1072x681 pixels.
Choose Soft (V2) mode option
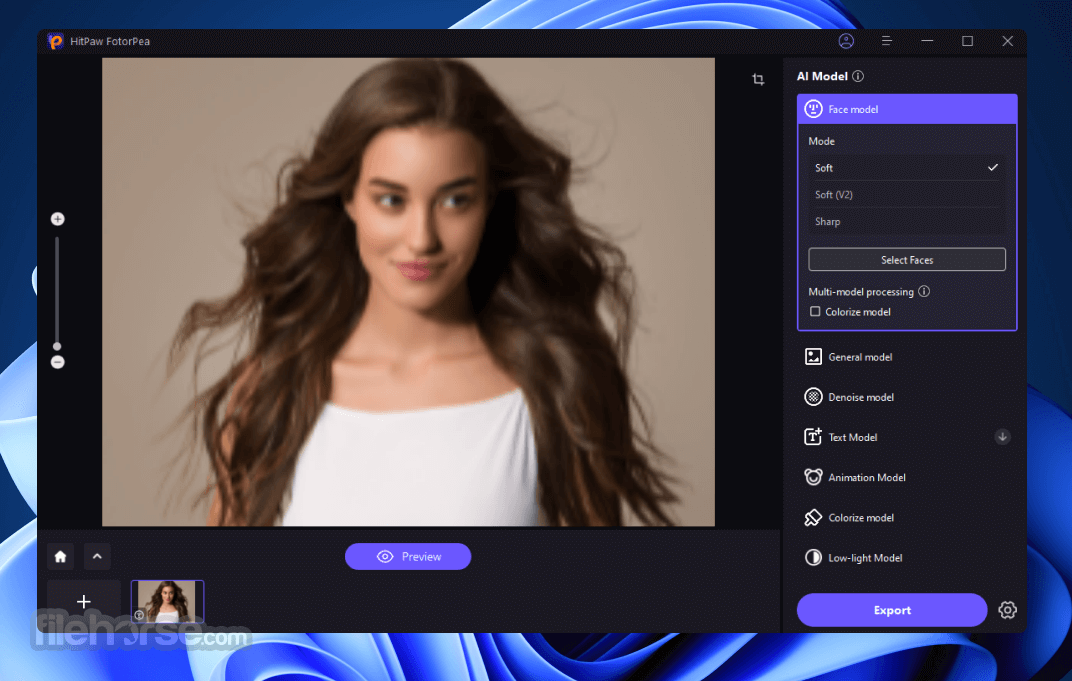click(907, 195)
